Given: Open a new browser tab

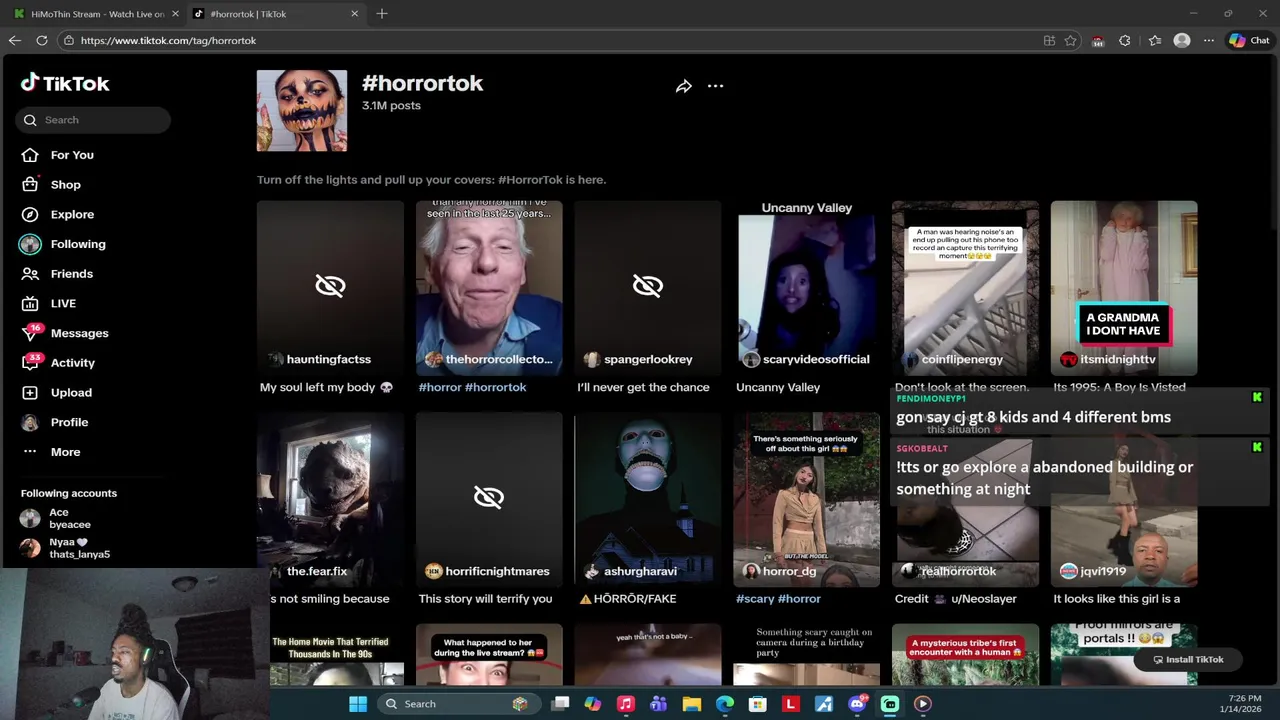Looking at the screenshot, I should coord(382,14).
